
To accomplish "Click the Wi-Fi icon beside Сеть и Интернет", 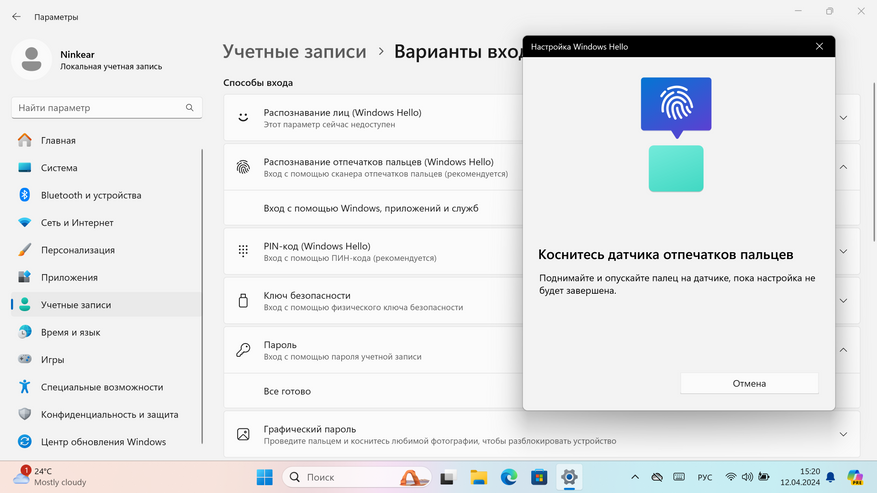I will (25, 222).
